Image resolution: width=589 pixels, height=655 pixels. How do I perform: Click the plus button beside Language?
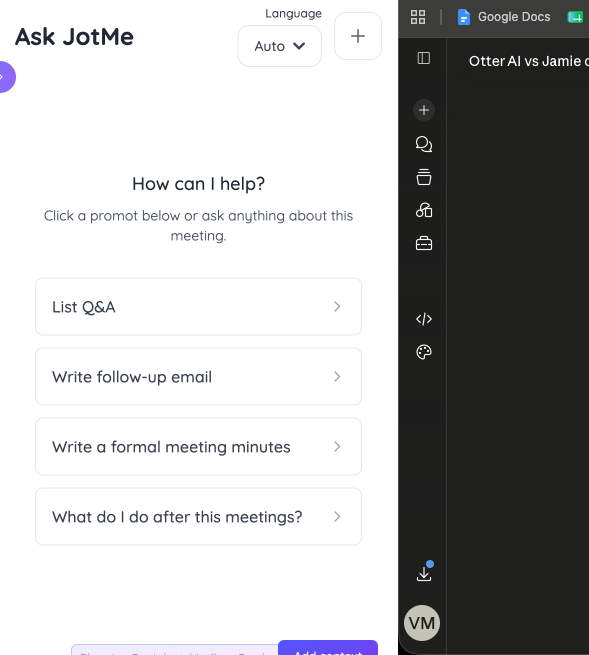358,36
